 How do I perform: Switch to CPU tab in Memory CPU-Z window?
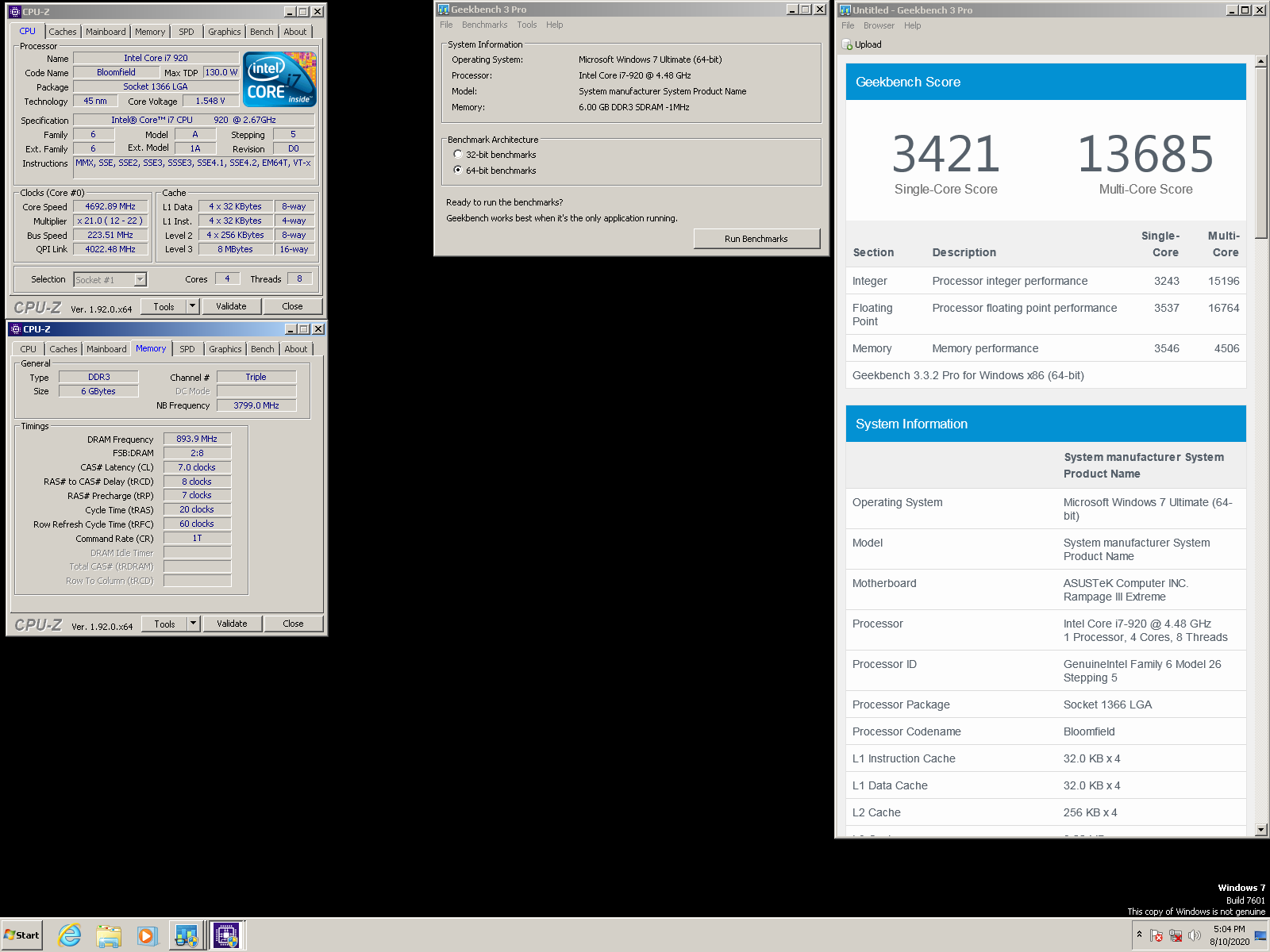[29, 349]
